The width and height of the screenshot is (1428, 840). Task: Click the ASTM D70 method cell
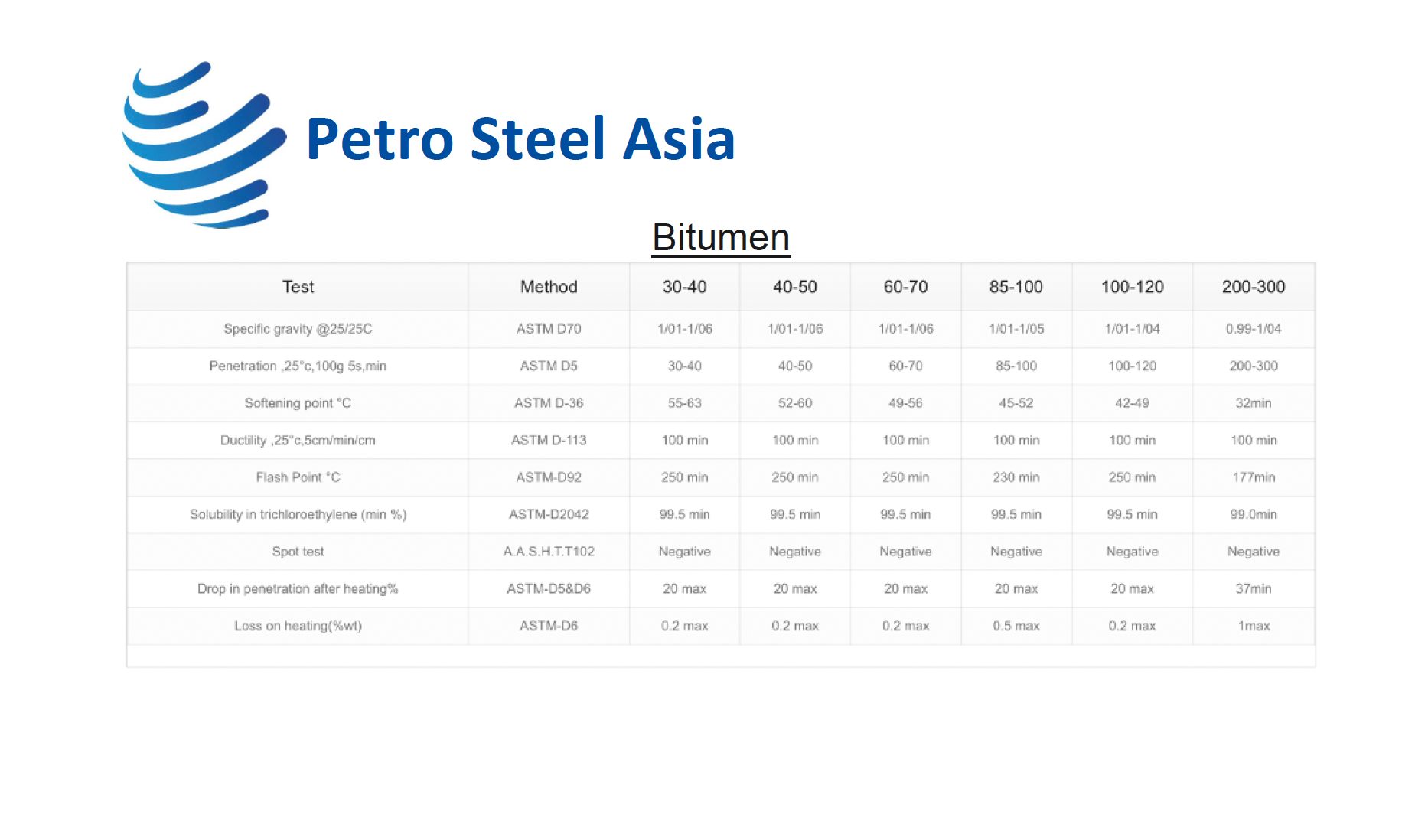click(549, 329)
